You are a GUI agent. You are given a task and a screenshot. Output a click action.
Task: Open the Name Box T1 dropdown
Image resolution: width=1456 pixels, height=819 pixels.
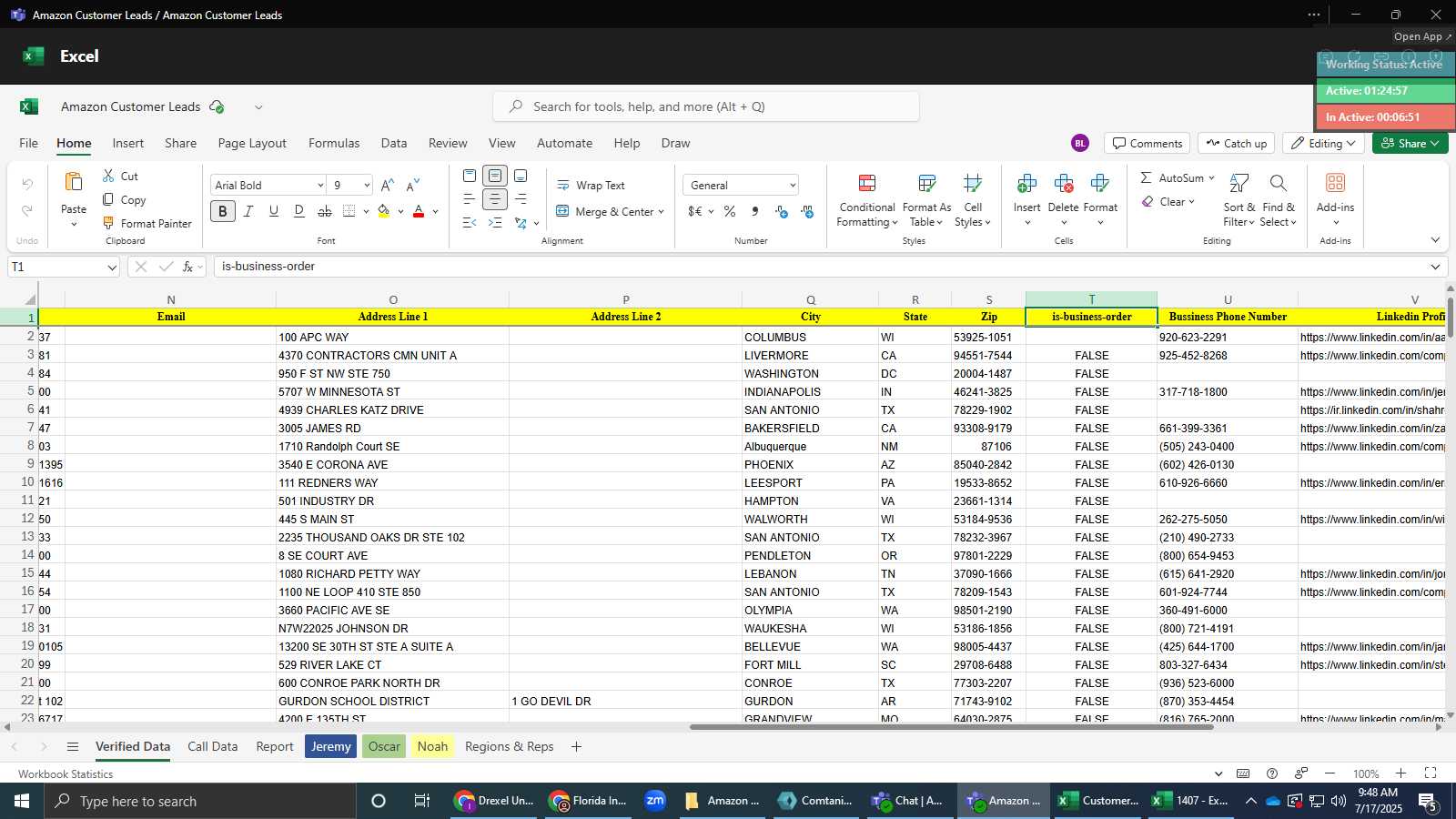[x=112, y=268]
